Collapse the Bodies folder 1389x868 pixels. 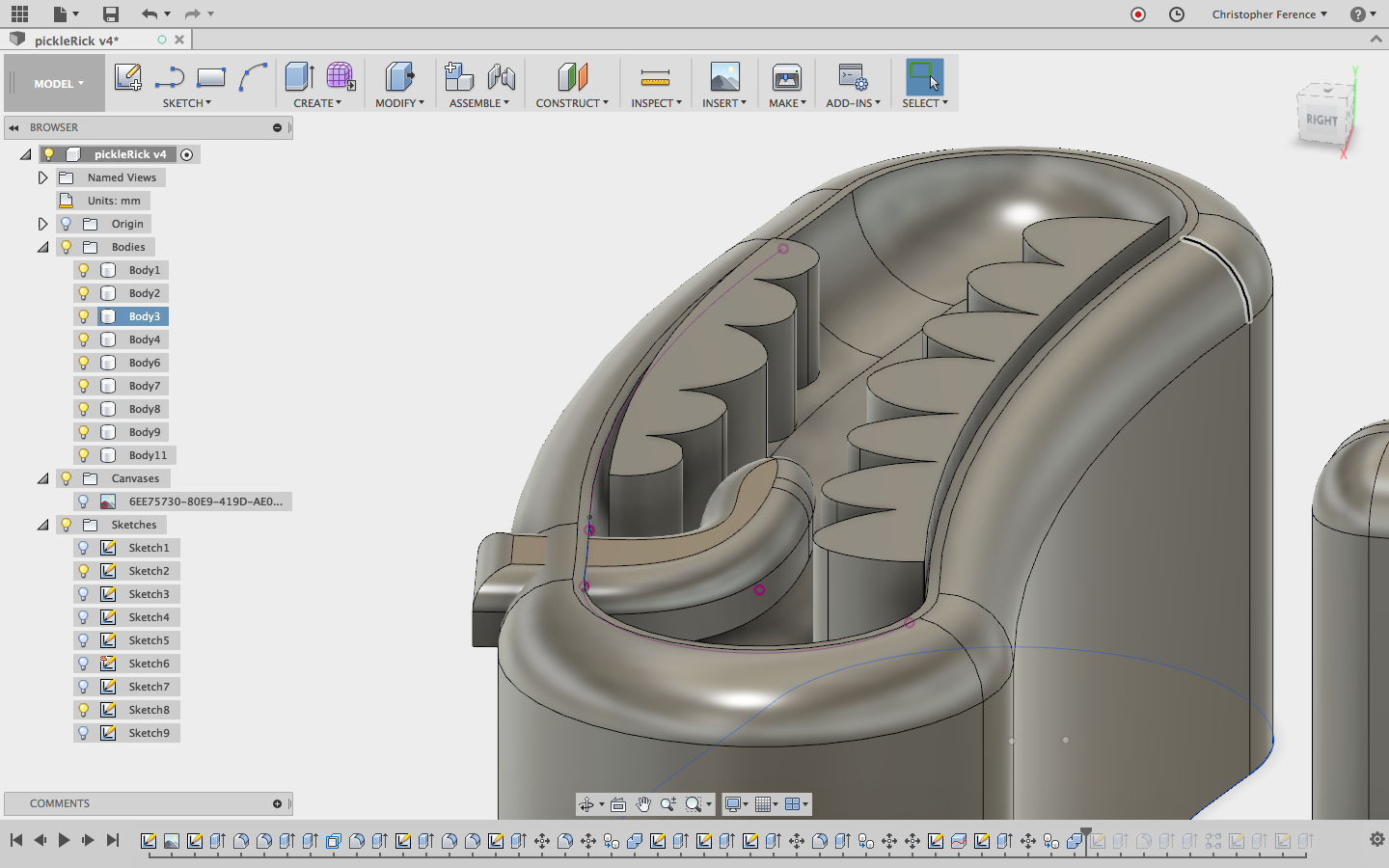point(42,247)
